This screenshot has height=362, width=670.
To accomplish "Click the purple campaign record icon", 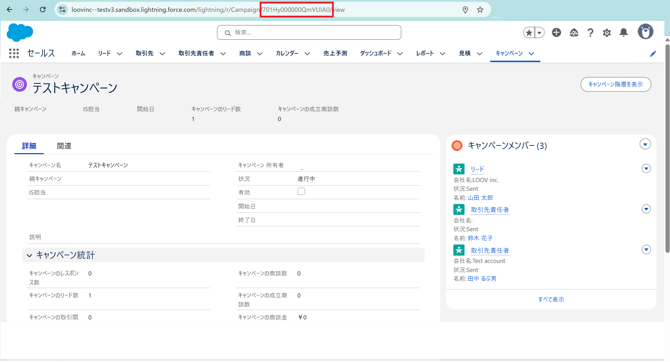I will (x=19, y=85).
